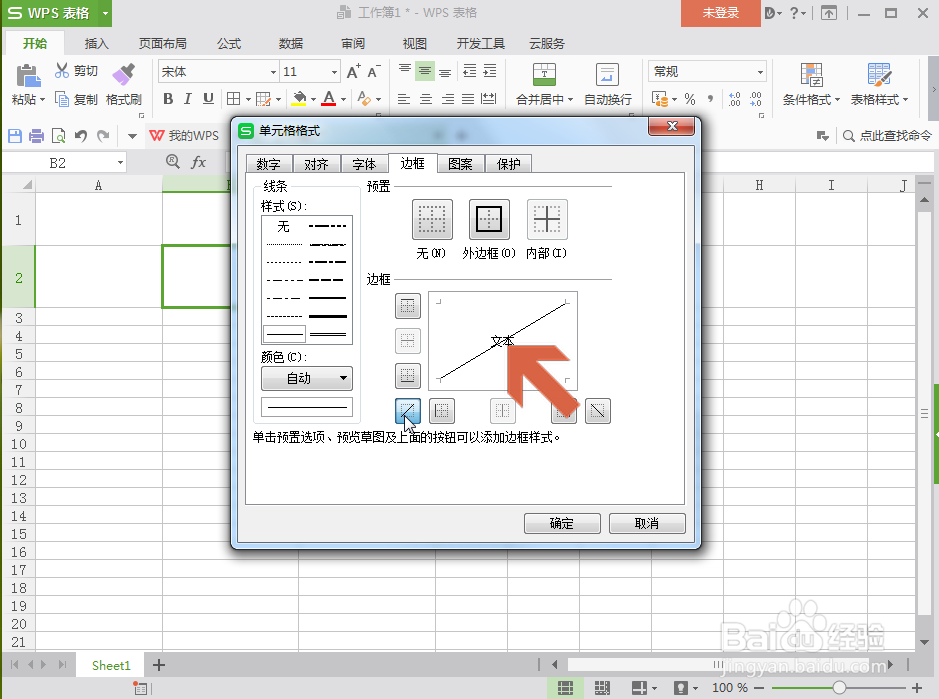Click the 点此查找命令 search field

(888, 136)
